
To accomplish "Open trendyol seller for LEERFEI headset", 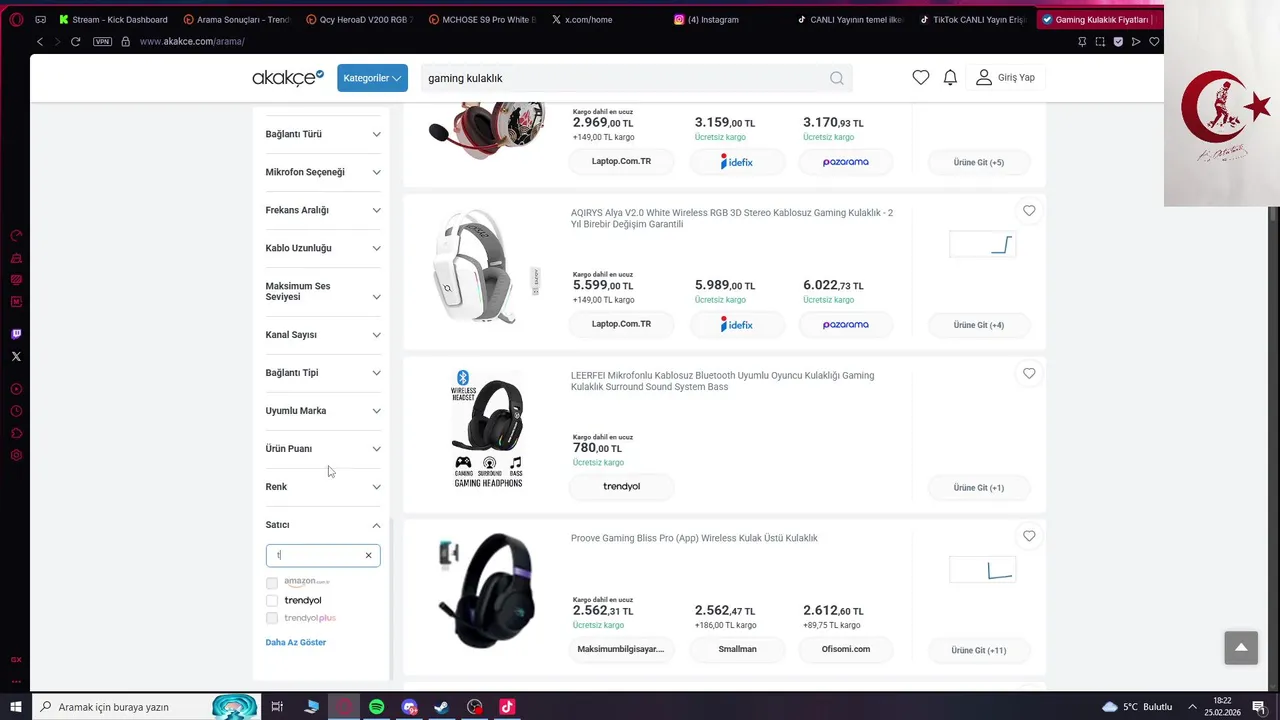I will click(621, 487).
